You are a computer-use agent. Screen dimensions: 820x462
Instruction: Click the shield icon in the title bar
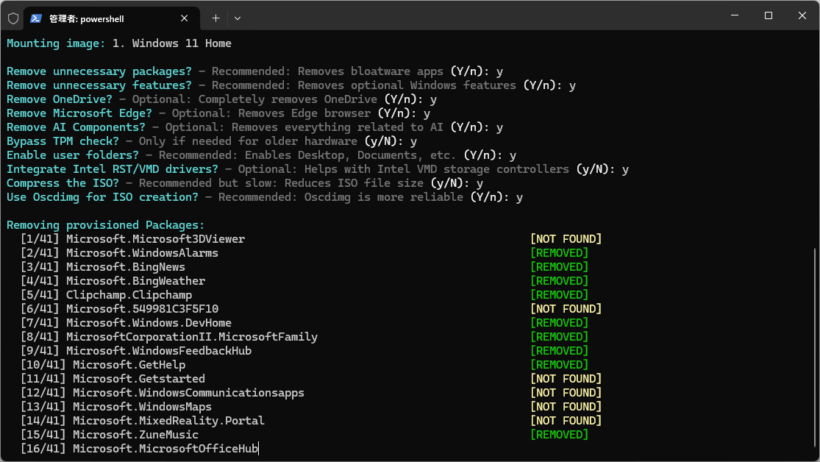coord(13,18)
